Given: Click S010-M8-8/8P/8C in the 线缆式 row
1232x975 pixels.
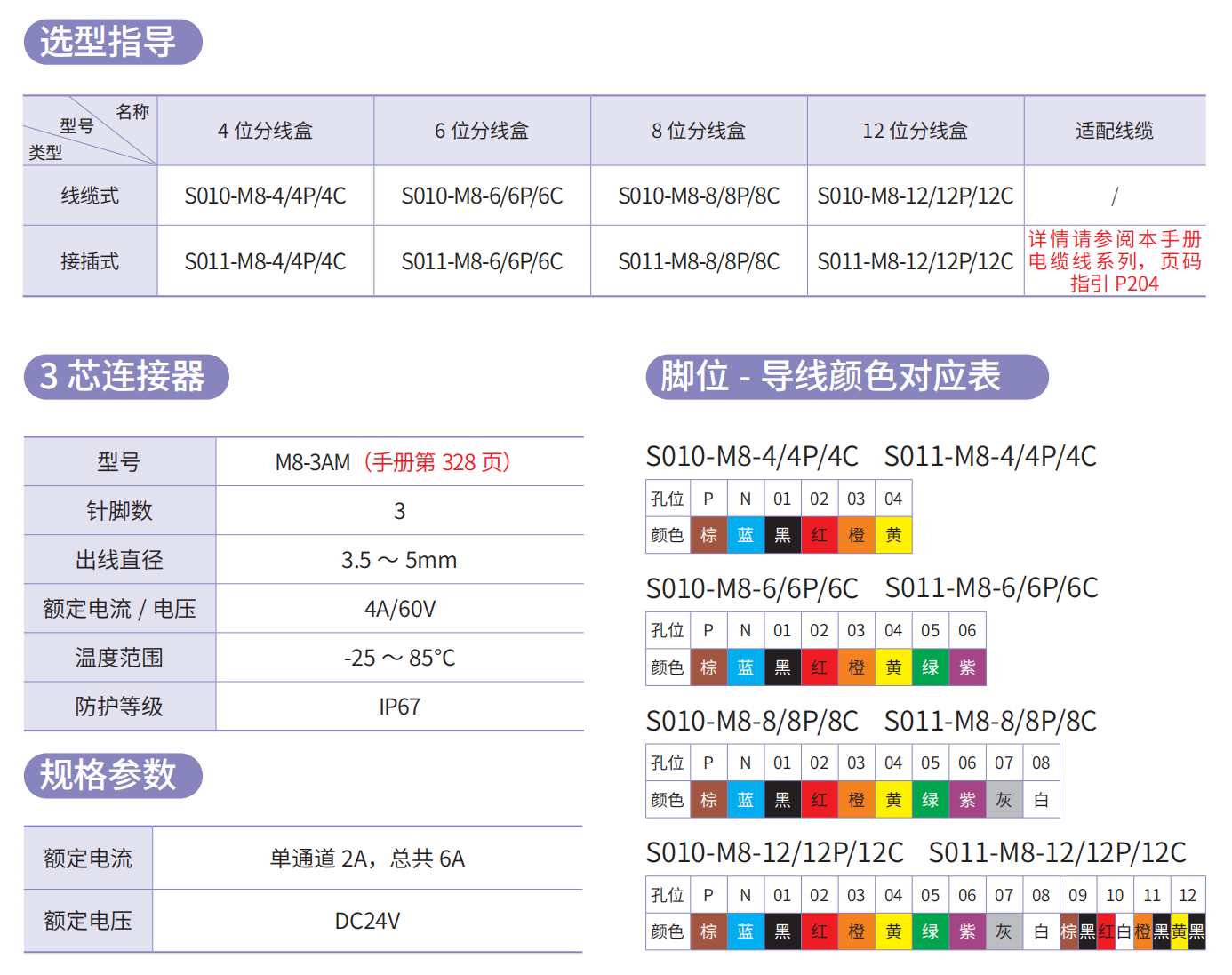Looking at the screenshot, I should point(699,196).
